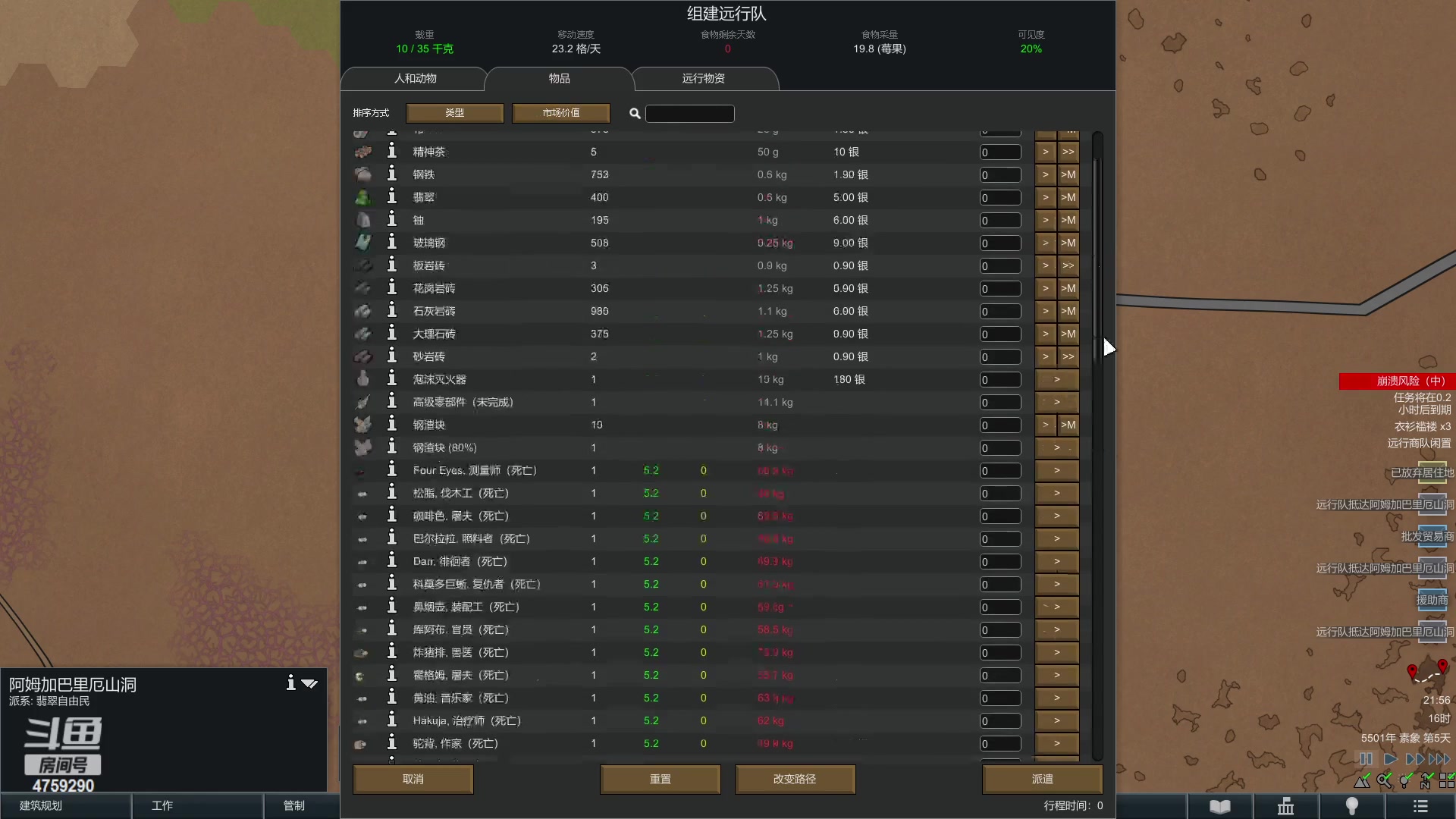Open info for 阿姆加巴里厄山洞 settlement
This screenshot has height=819, width=1456.
tap(290, 682)
